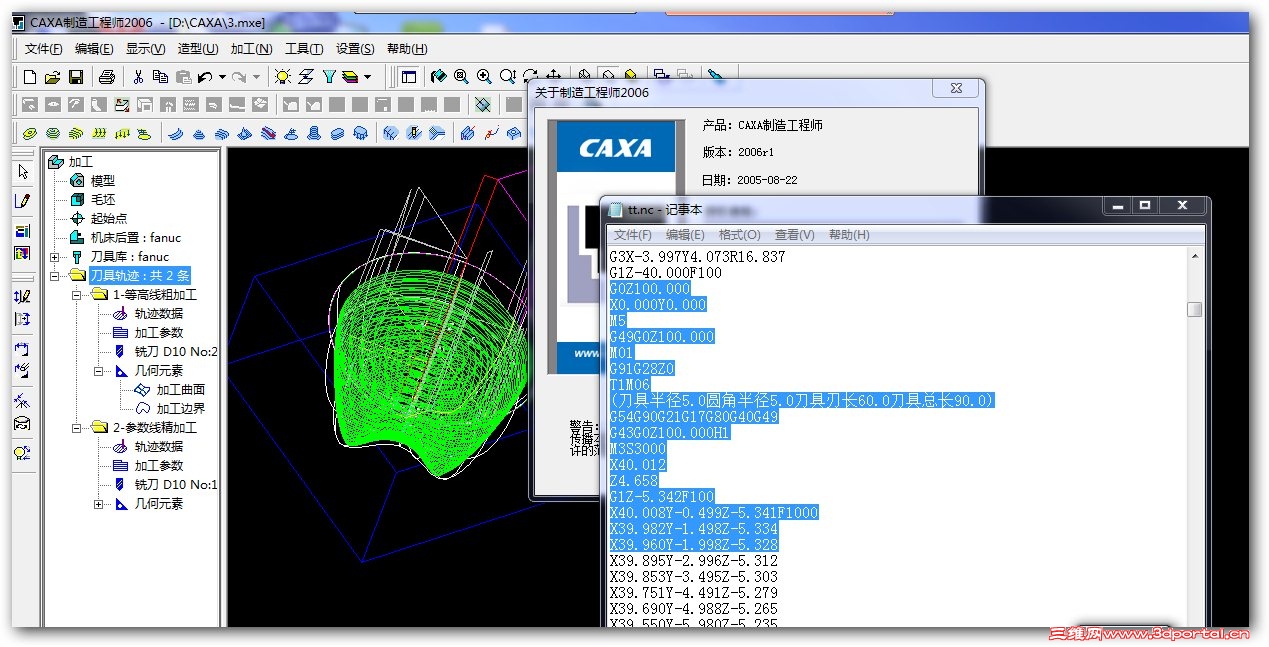Click the arrow select tool in left toolbar
The image size is (1269, 647).
click(x=23, y=172)
